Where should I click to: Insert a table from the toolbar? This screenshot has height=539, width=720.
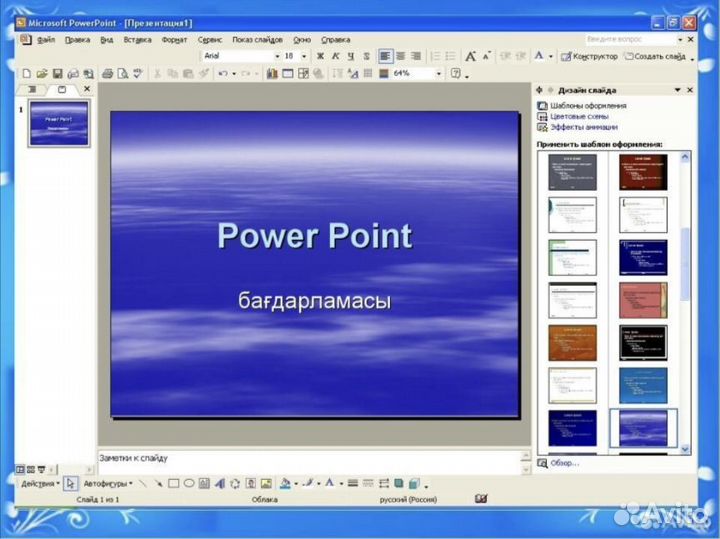click(x=287, y=73)
